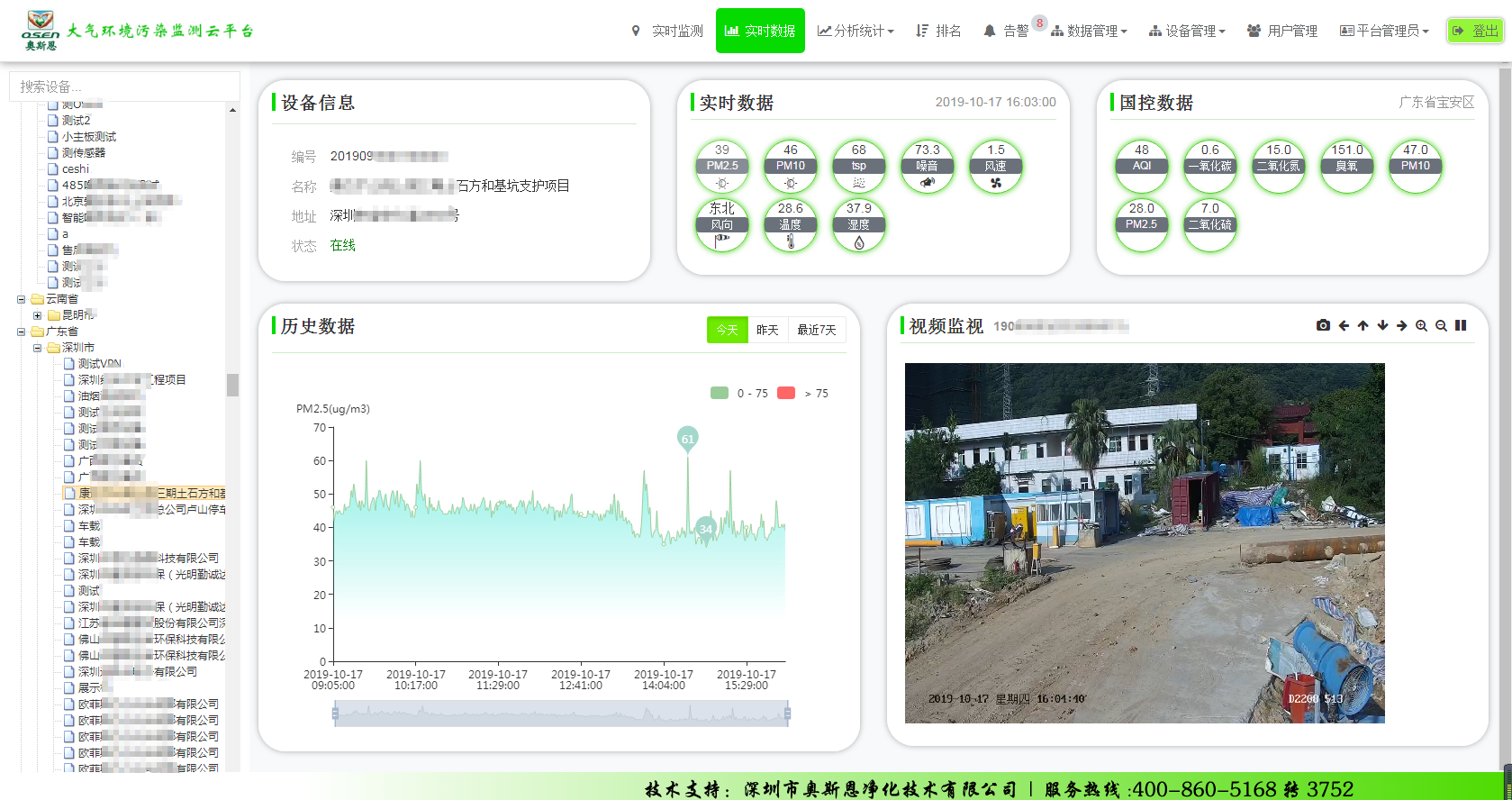Expand the 昆明市 tree node
Screen dimensions: 1512x800
(x=37, y=315)
